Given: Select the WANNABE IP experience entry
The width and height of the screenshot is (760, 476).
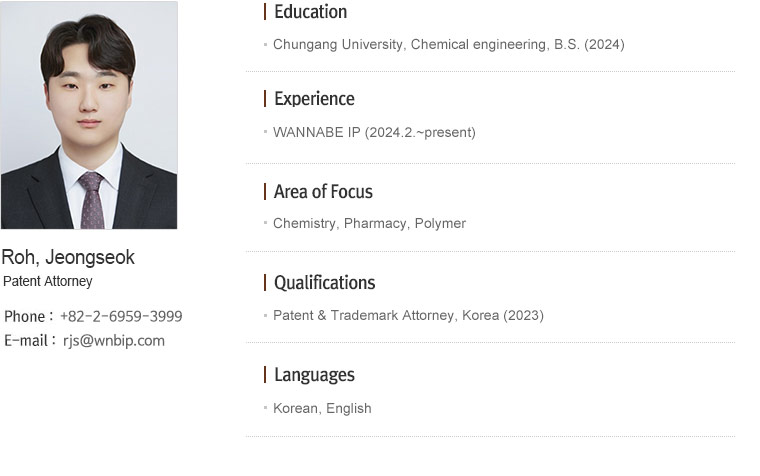Looking at the screenshot, I should click(374, 132).
